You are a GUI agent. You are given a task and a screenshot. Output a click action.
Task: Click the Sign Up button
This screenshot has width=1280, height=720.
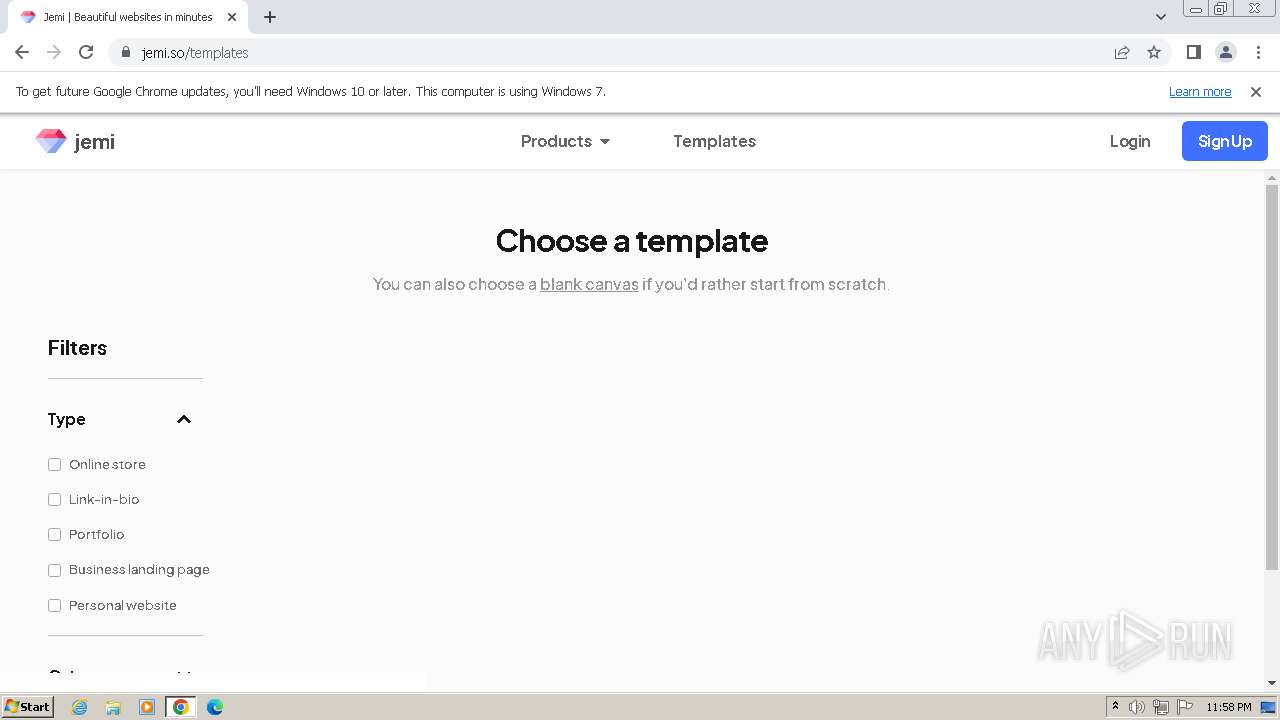(x=1225, y=141)
